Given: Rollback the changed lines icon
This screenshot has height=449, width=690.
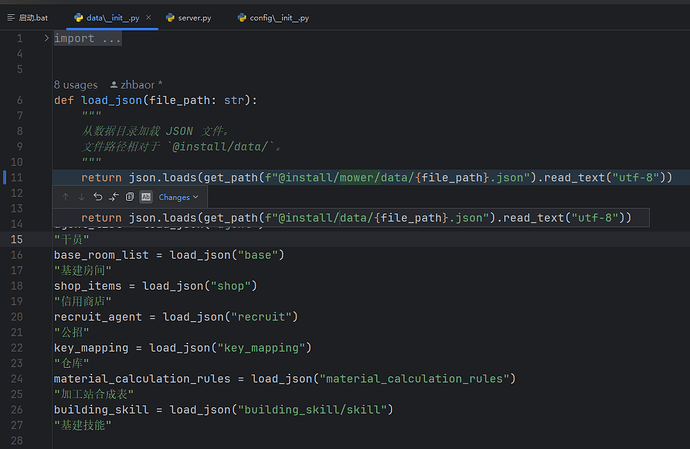Looking at the screenshot, I should 98,197.
